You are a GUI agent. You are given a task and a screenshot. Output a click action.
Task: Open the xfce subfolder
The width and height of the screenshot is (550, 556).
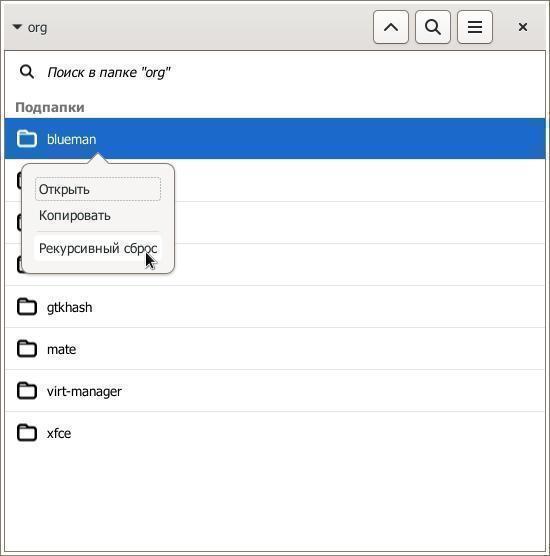[275, 433]
